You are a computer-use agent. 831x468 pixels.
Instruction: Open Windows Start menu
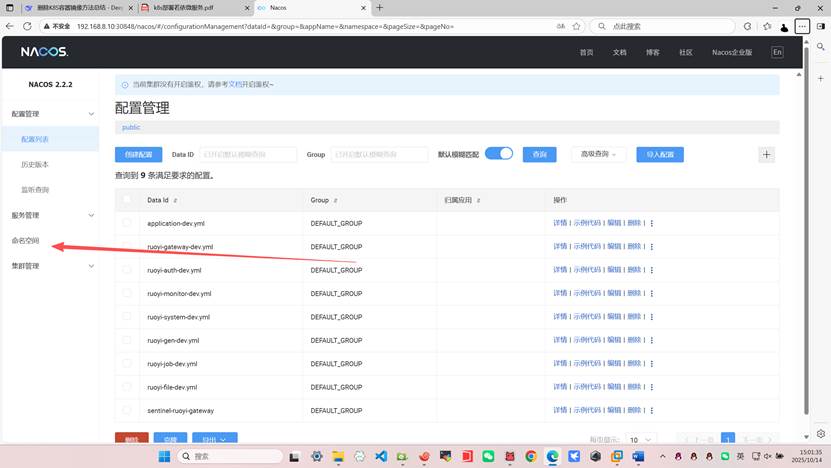pos(164,456)
